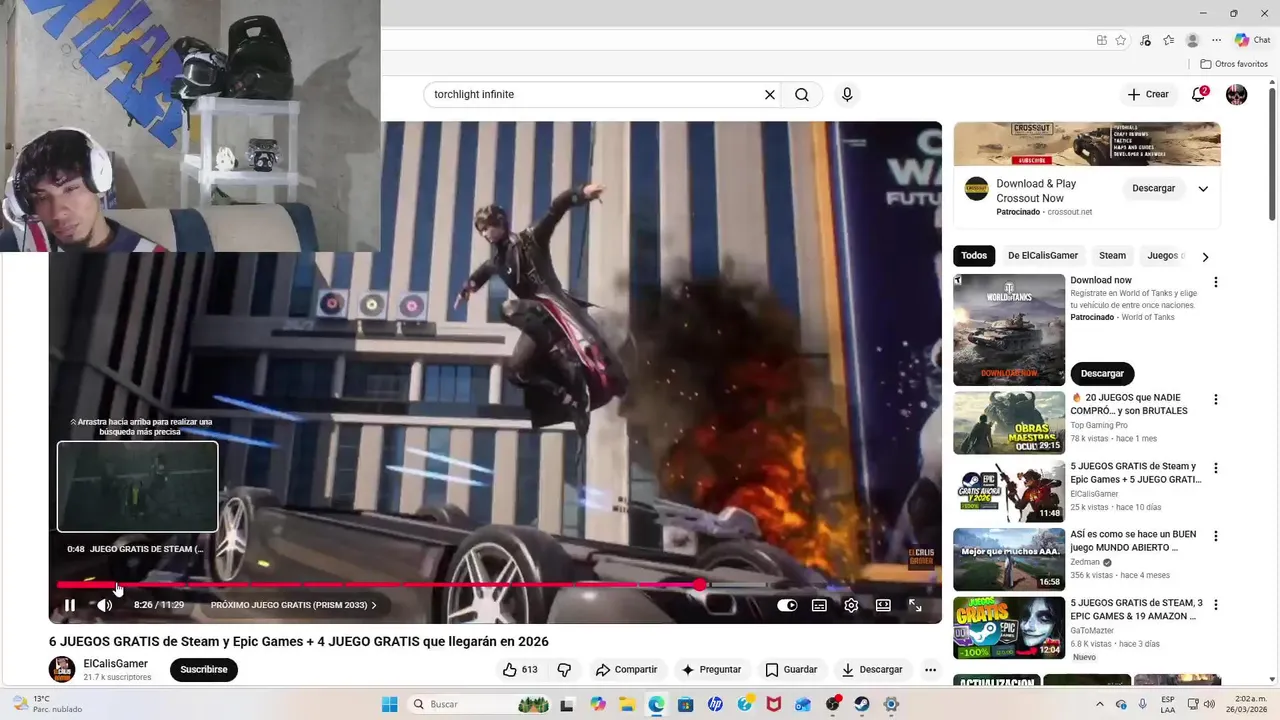Open YouTube notifications bell
The width and height of the screenshot is (1280, 720).
point(1198,94)
